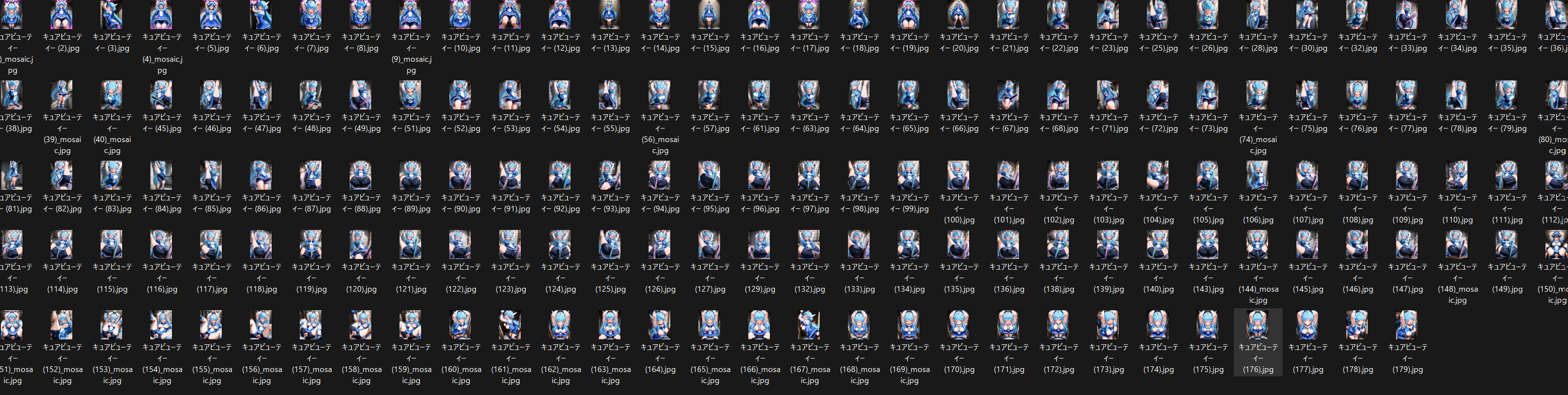Click the highlighted (176).jpg file
The width and height of the screenshot is (1568, 395).
coord(1258,325)
